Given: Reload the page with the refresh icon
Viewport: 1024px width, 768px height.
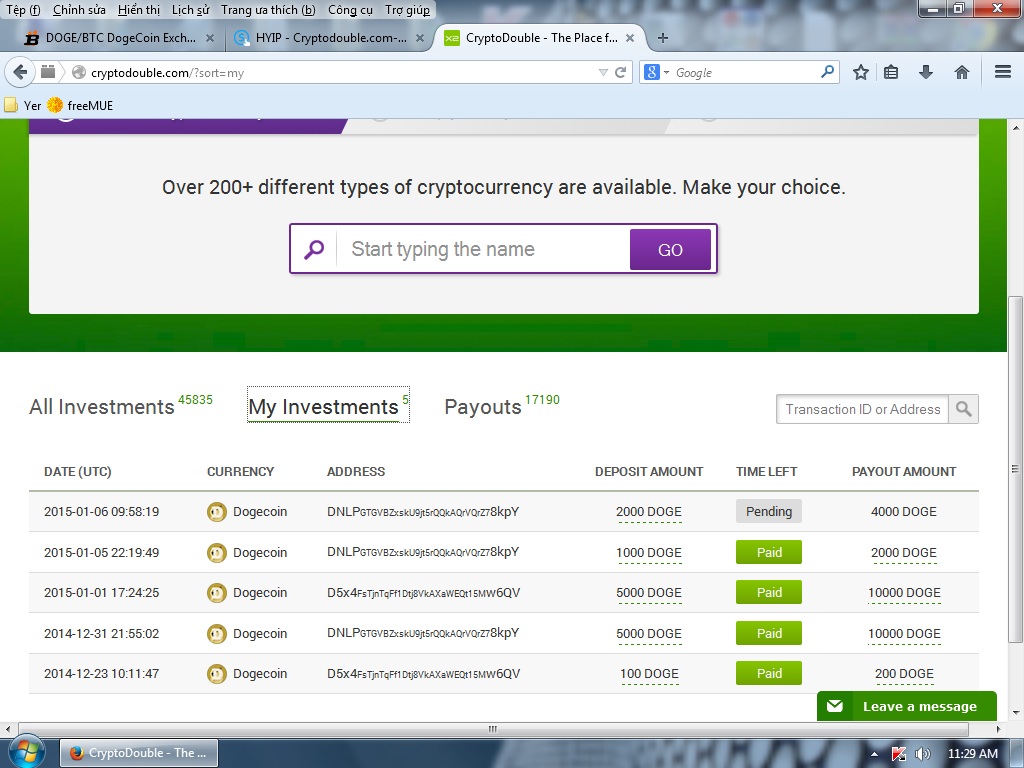Looking at the screenshot, I should click(620, 72).
